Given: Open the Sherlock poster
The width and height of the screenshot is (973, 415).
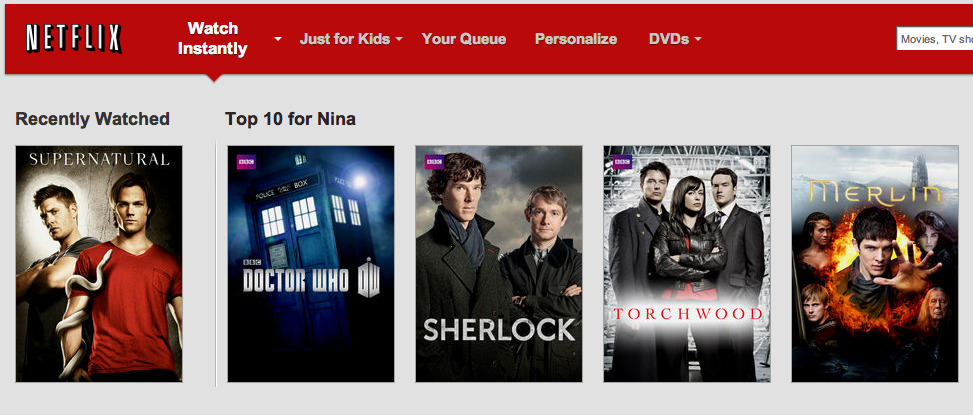Looking at the screenshot, I should click(x=499, y=264).
